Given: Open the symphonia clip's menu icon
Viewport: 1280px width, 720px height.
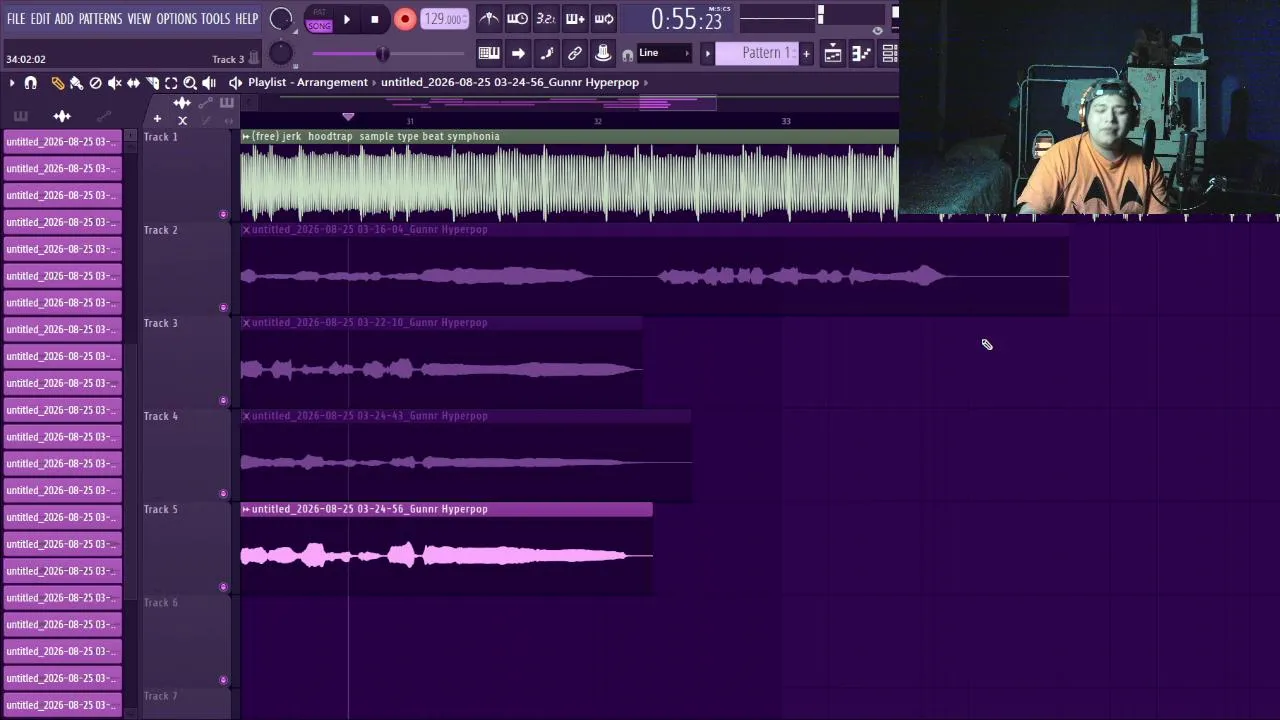Looking at the screenshot, I should tap(246, 136).
